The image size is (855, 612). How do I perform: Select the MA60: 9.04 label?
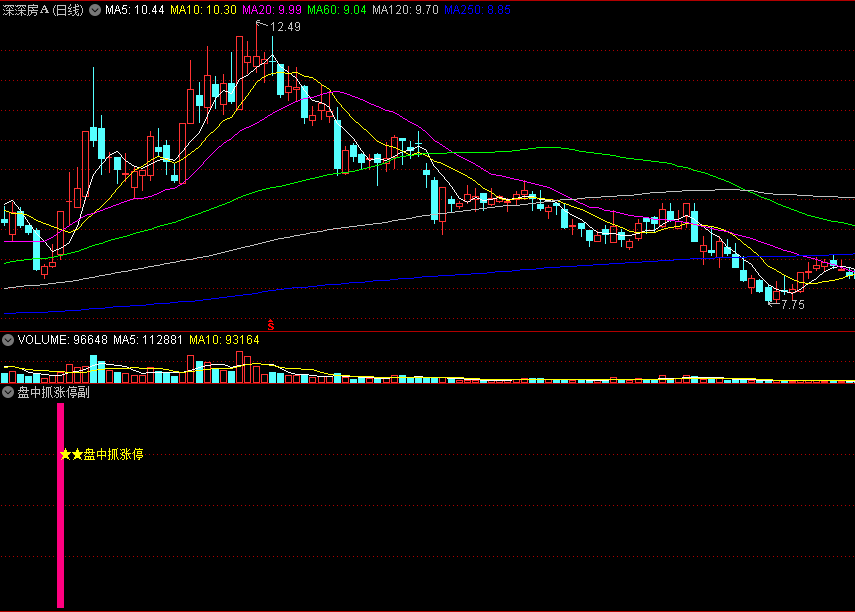tap(336, 10)
